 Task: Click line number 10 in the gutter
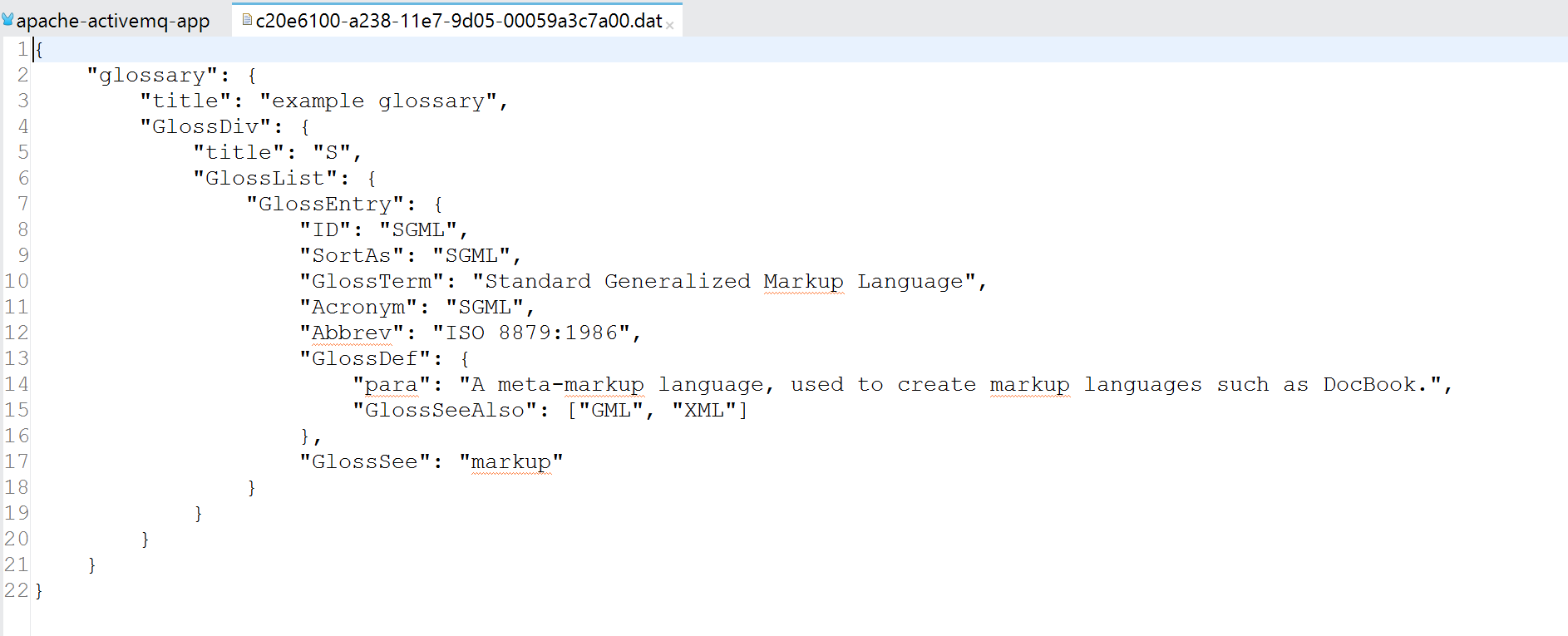click(x=17, y=282)
